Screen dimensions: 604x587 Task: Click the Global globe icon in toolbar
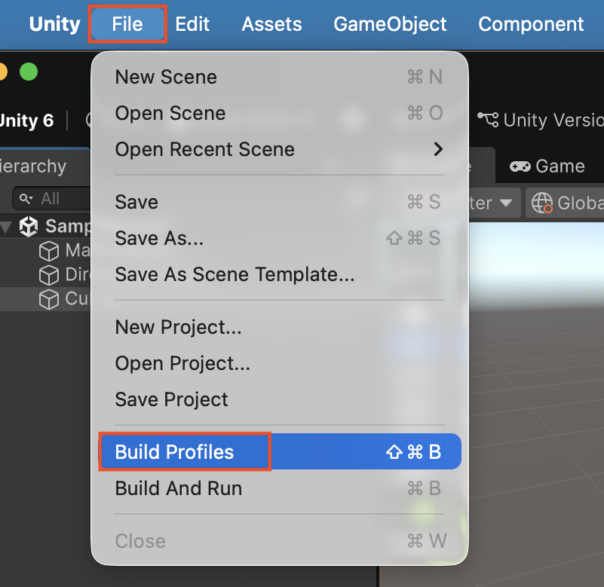(542, 203)
